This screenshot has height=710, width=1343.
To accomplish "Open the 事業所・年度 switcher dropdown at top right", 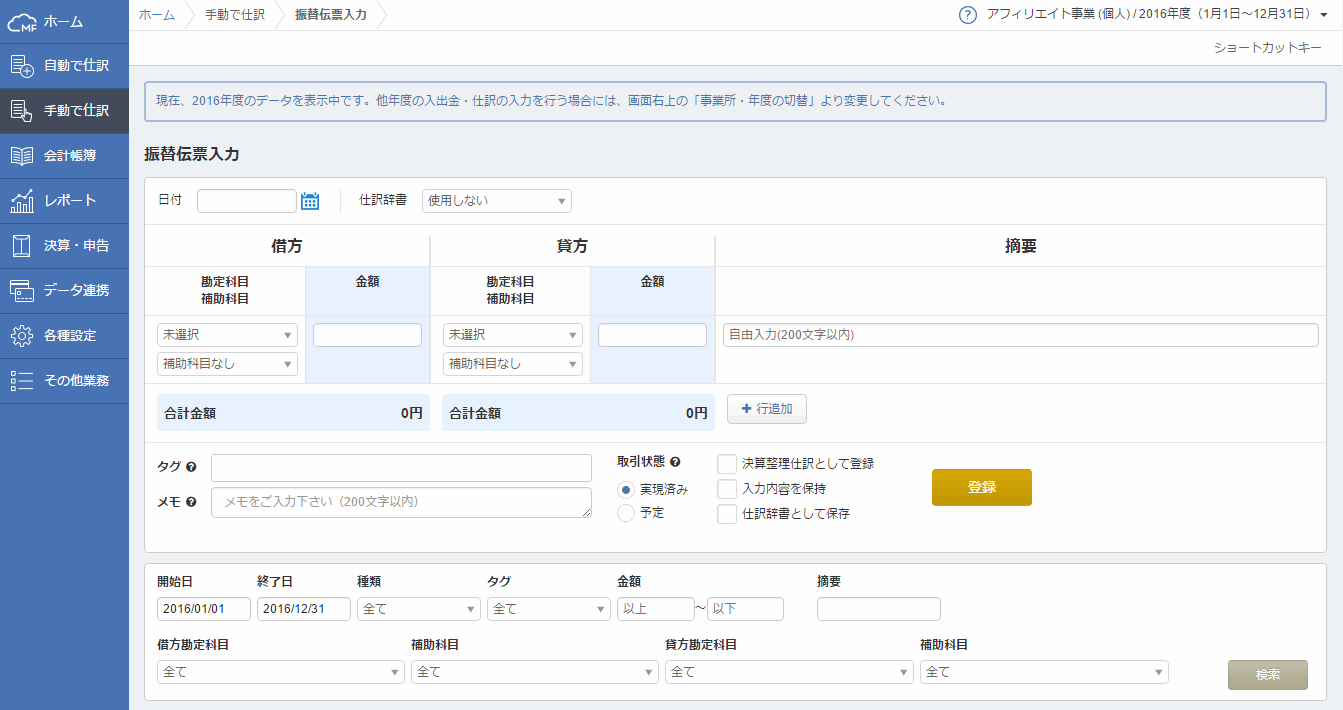I will 1156,15.
